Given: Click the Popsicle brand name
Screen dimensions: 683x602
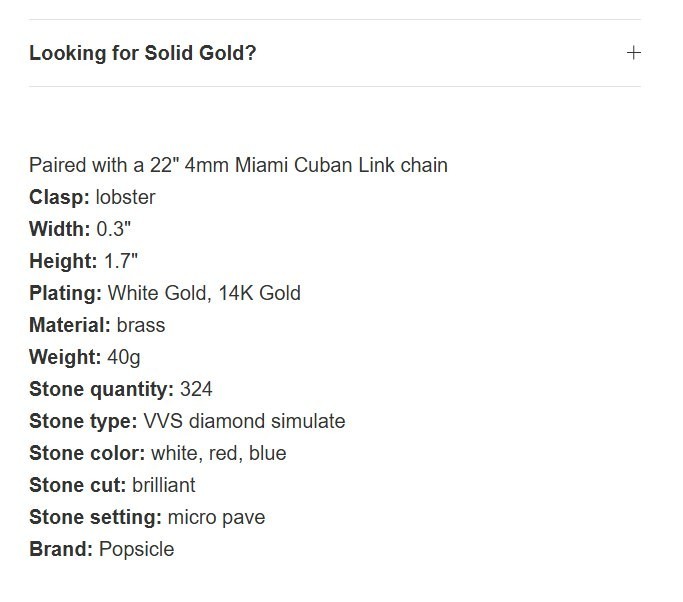Looking at the screenshot, I should point(137,550).
